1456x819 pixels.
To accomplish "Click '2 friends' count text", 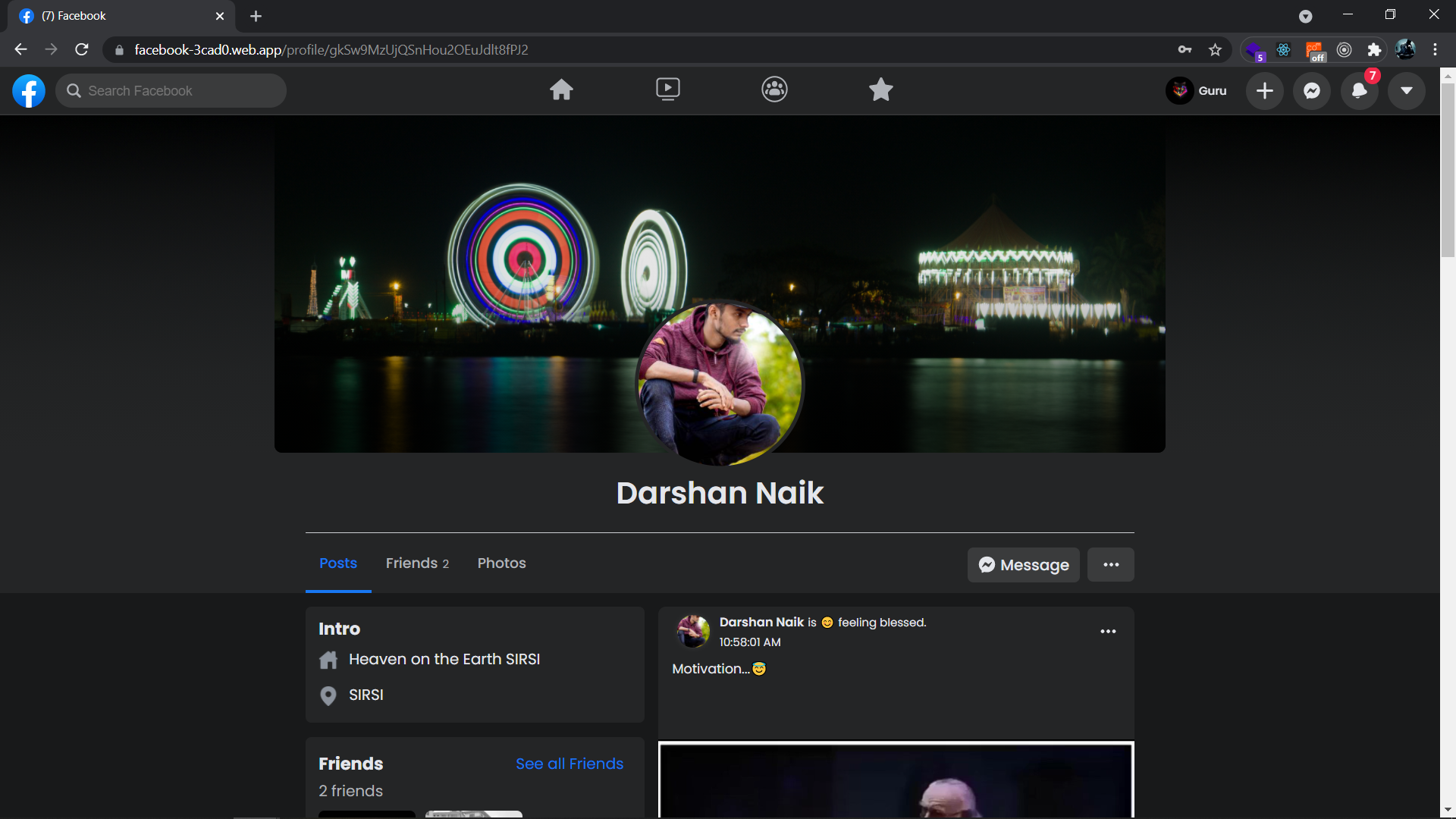I will [x=350, y=791].
